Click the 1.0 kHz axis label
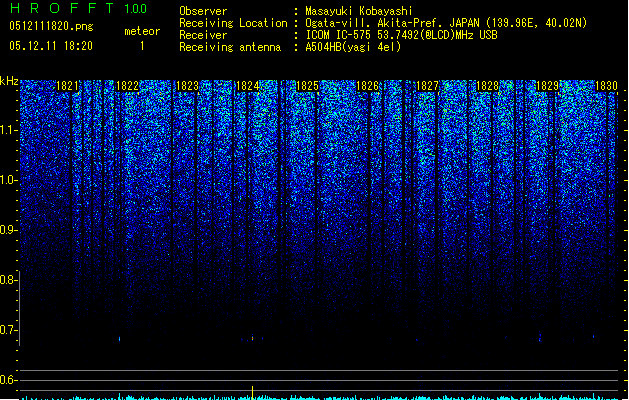This screenshot has width=629, height=400. click(x=8, y=180)
